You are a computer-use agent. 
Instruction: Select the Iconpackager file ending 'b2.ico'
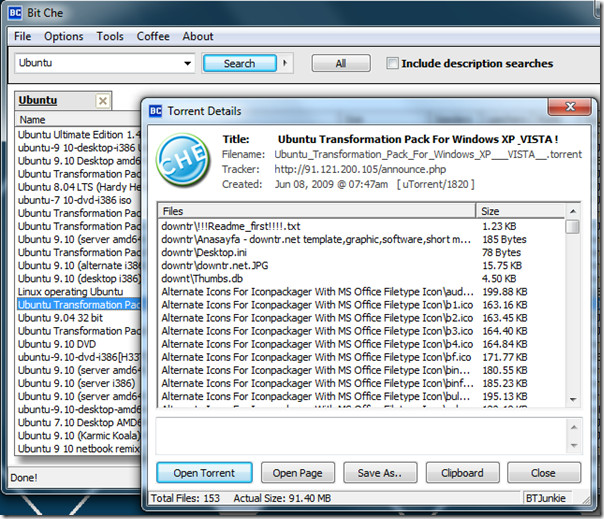(361, 318)
